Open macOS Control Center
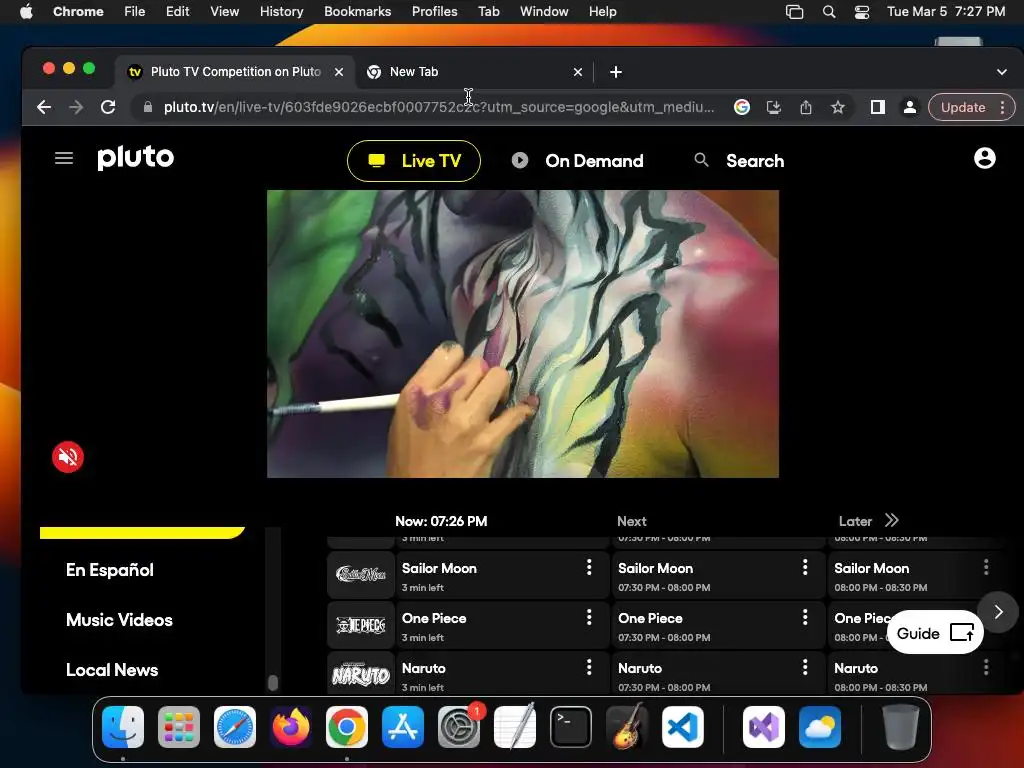1024x768 pixels. (x=862, y=12)
